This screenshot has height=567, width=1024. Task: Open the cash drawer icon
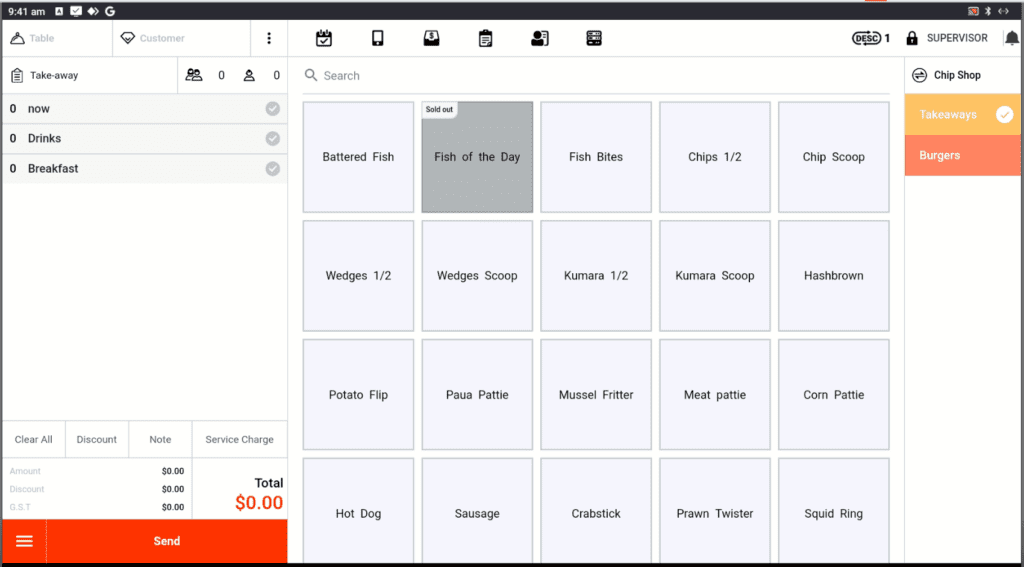(431, 39)
